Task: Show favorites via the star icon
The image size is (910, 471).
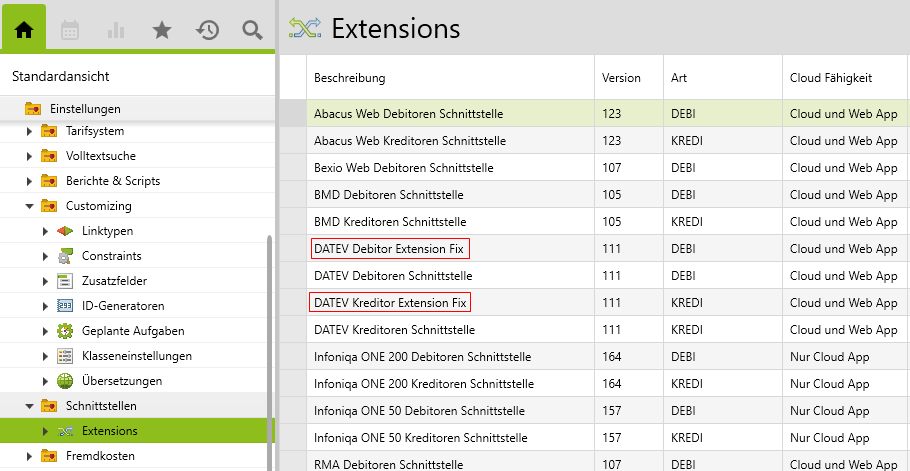Action: [x=162, y=30]
